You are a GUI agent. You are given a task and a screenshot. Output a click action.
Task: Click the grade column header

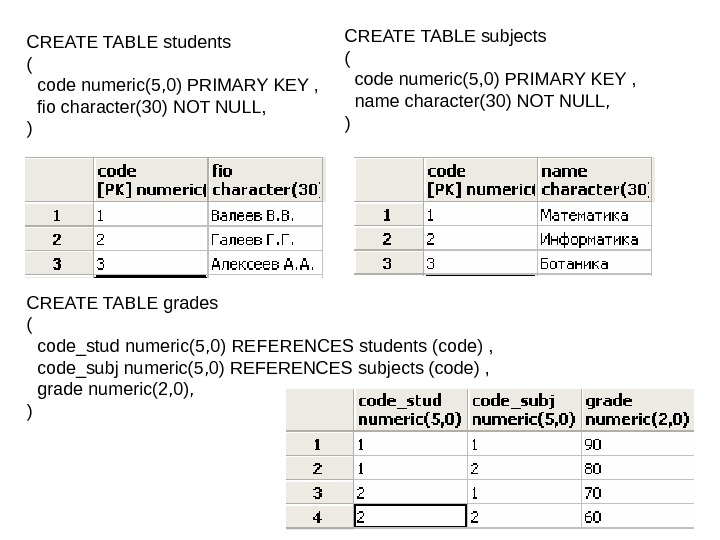click(x=635, y=410)
